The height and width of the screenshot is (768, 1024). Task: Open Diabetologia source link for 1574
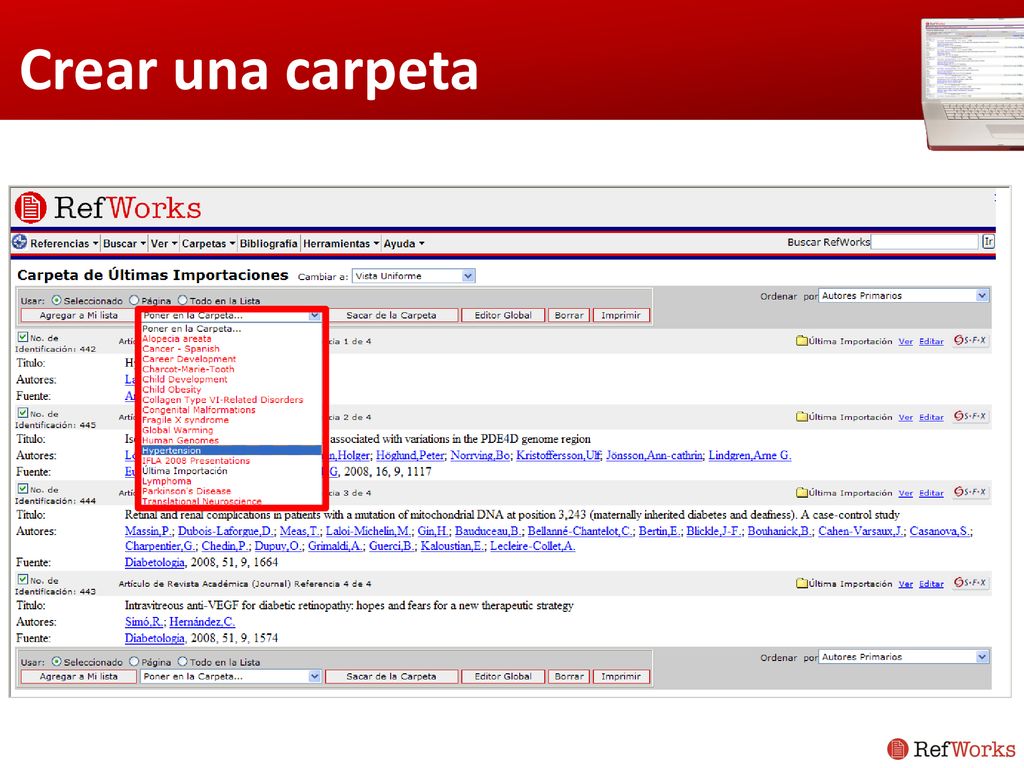155,638
